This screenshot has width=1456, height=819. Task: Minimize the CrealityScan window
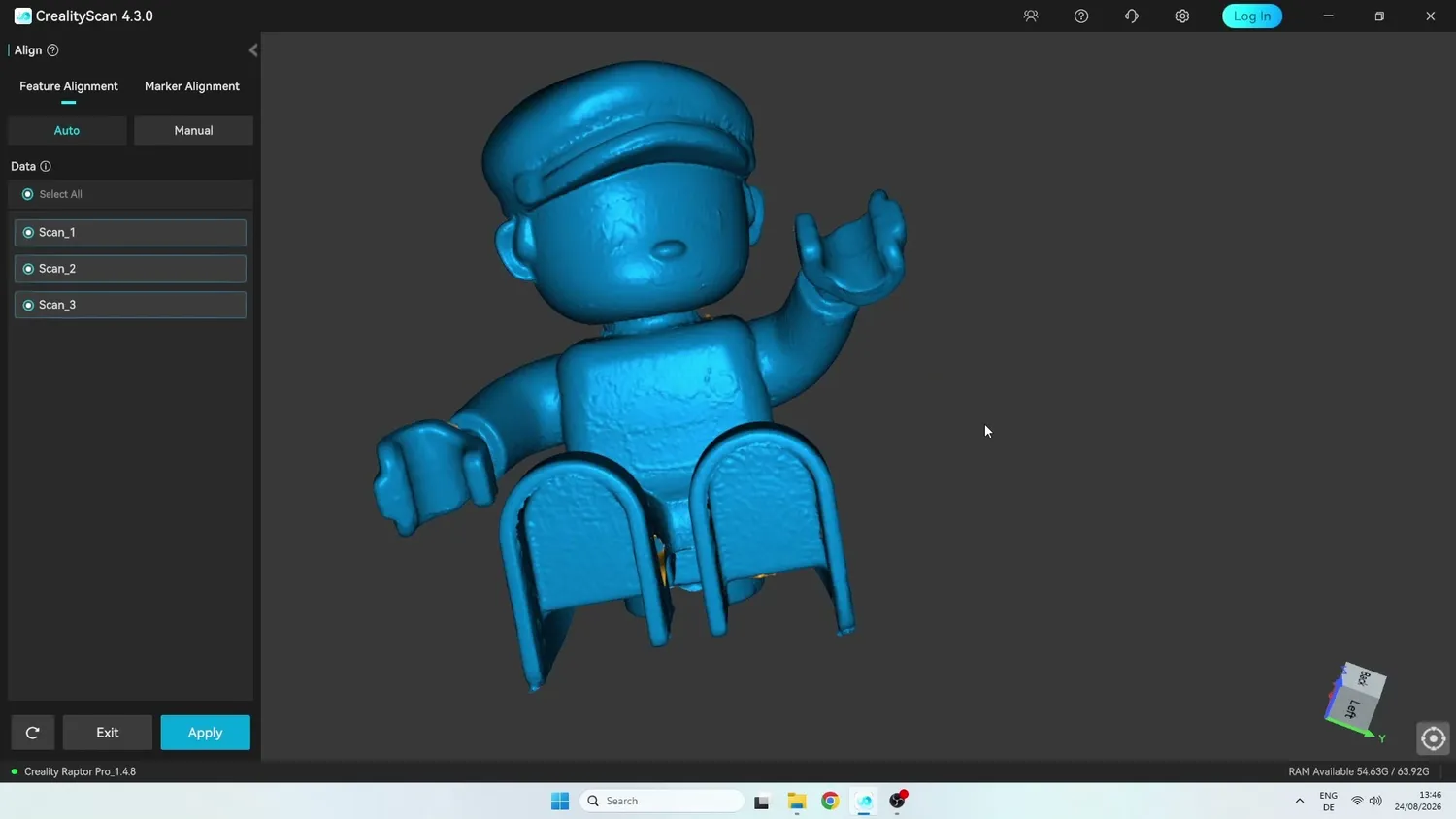click(x=1329, y=16)
